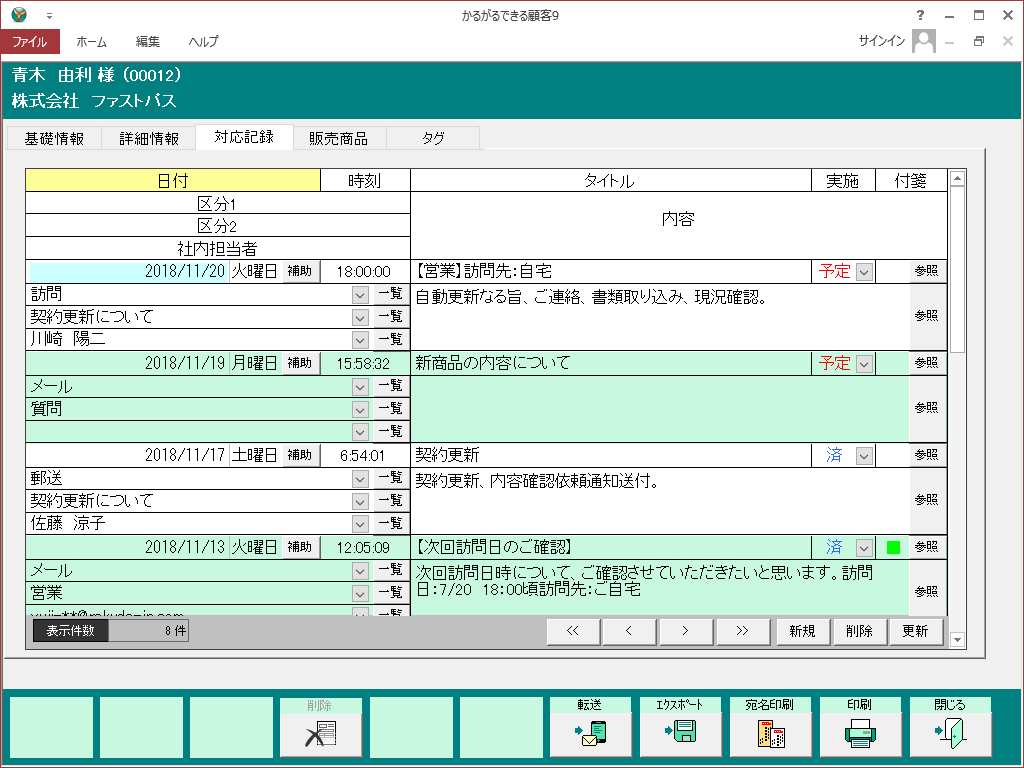
Task: Open the 川崎 陽二 staff dropdown
Action: (360, 340)
